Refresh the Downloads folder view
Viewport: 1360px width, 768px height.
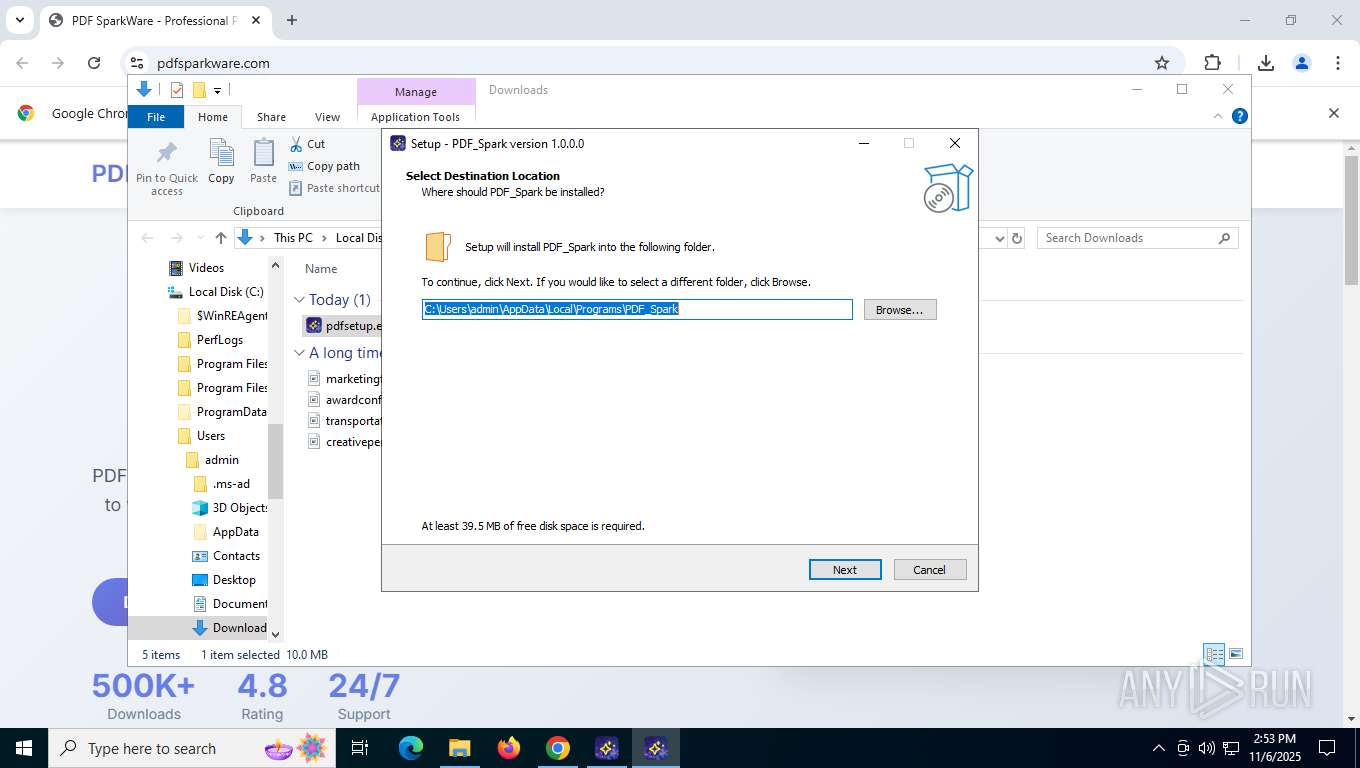[1017, 238]
